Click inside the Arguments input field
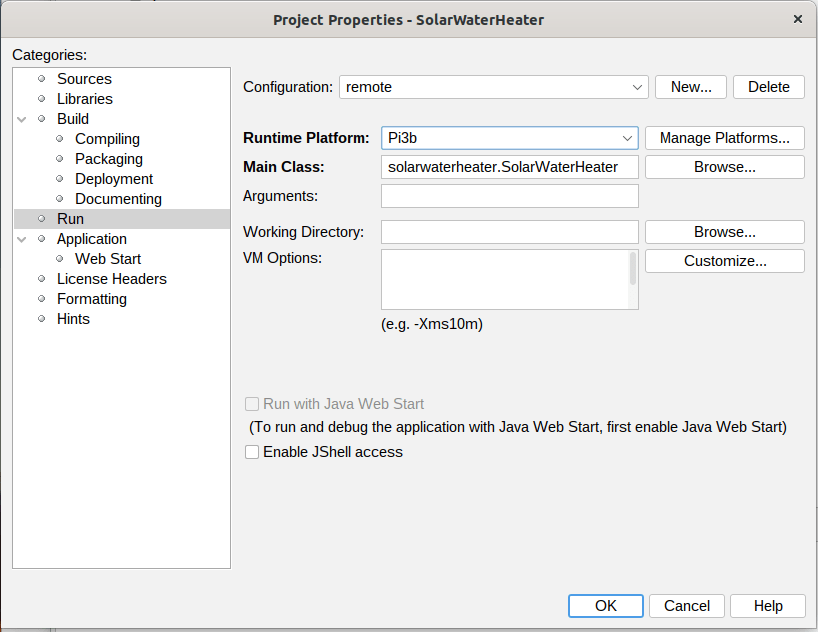 point(509,196)
